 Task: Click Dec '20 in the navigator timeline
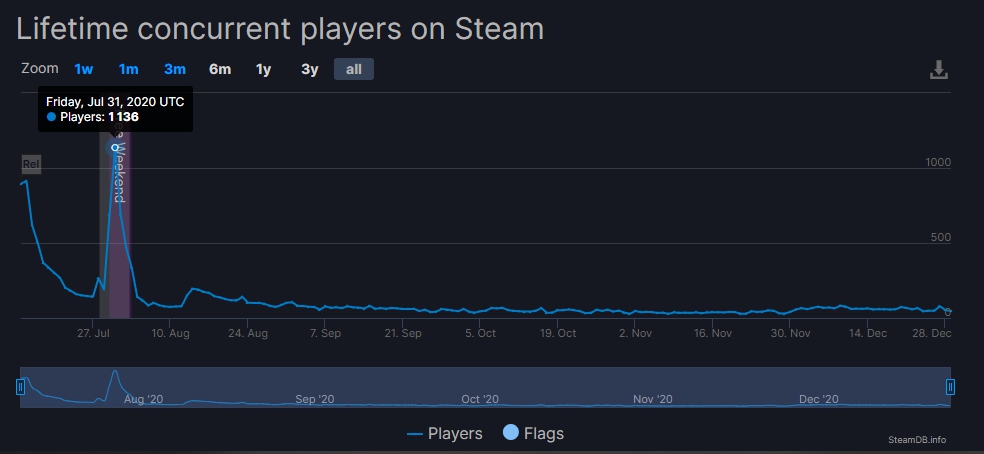tap(818, 399)
